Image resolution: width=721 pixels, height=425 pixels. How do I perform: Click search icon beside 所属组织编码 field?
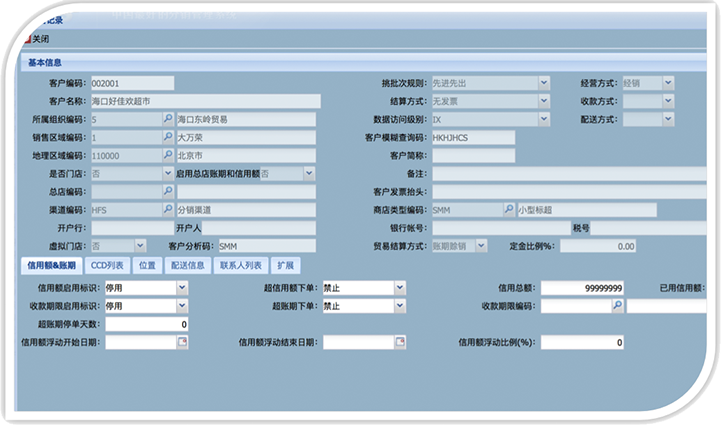click(167, 119)
